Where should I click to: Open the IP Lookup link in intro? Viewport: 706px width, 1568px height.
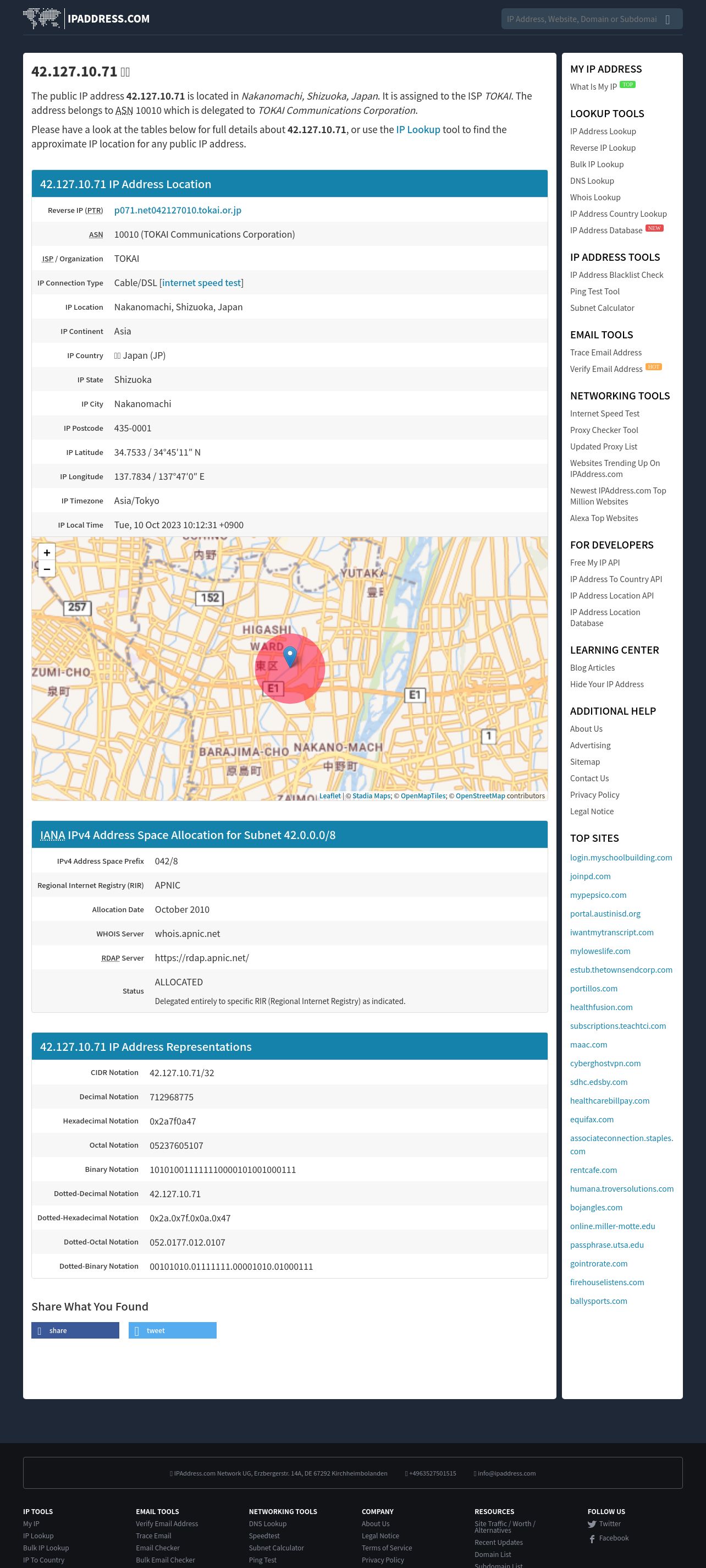(418, 130)
